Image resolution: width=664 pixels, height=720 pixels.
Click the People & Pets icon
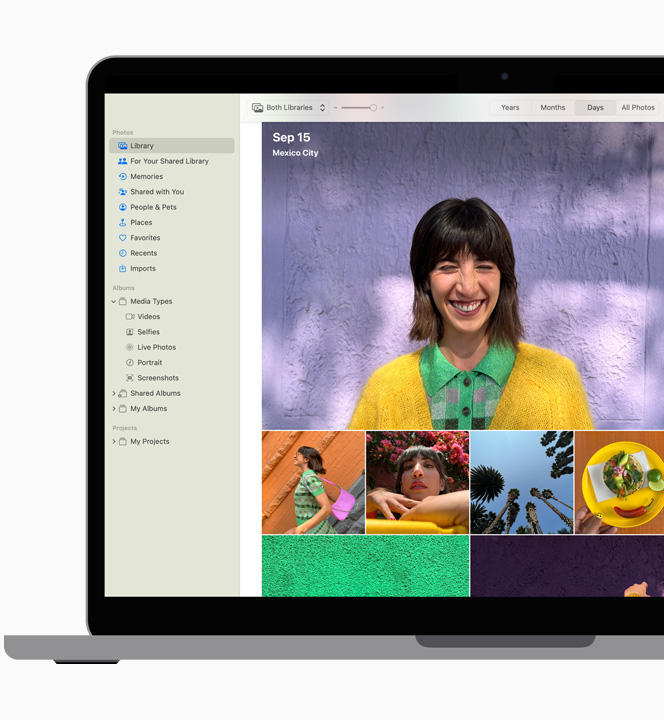(x=123, y=207)
